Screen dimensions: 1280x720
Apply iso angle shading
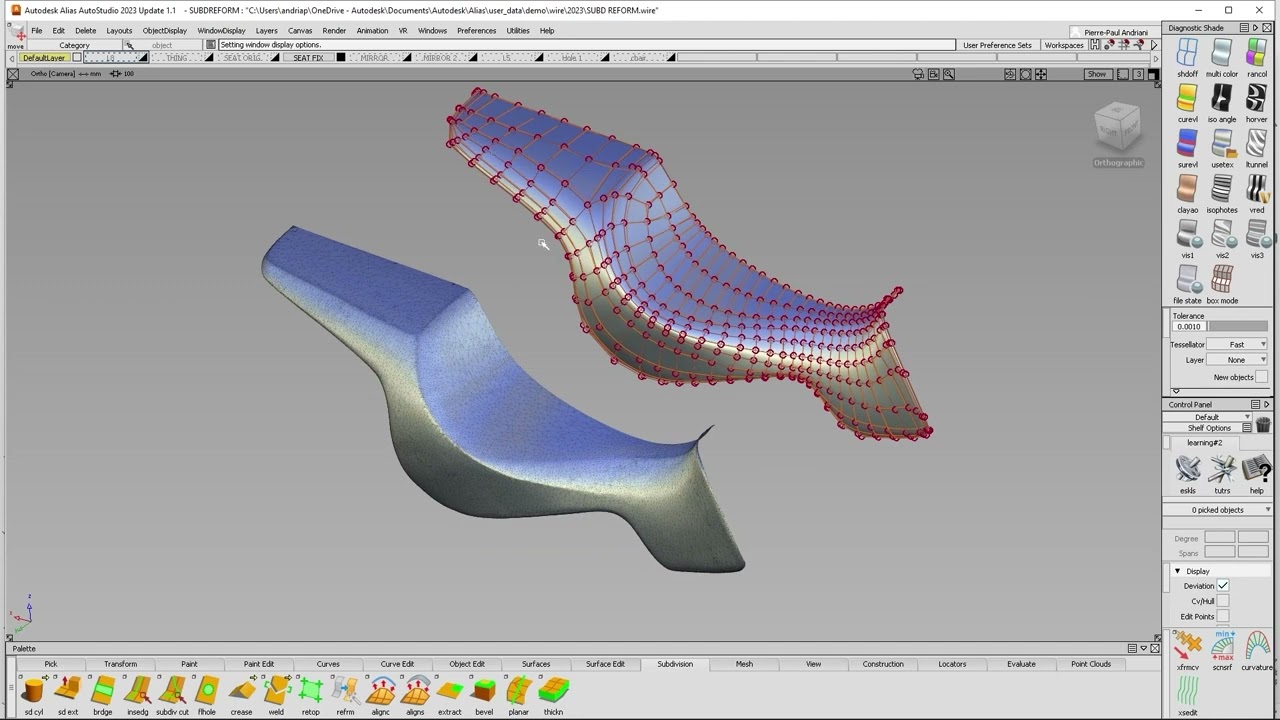click(x=1221, y=98)
